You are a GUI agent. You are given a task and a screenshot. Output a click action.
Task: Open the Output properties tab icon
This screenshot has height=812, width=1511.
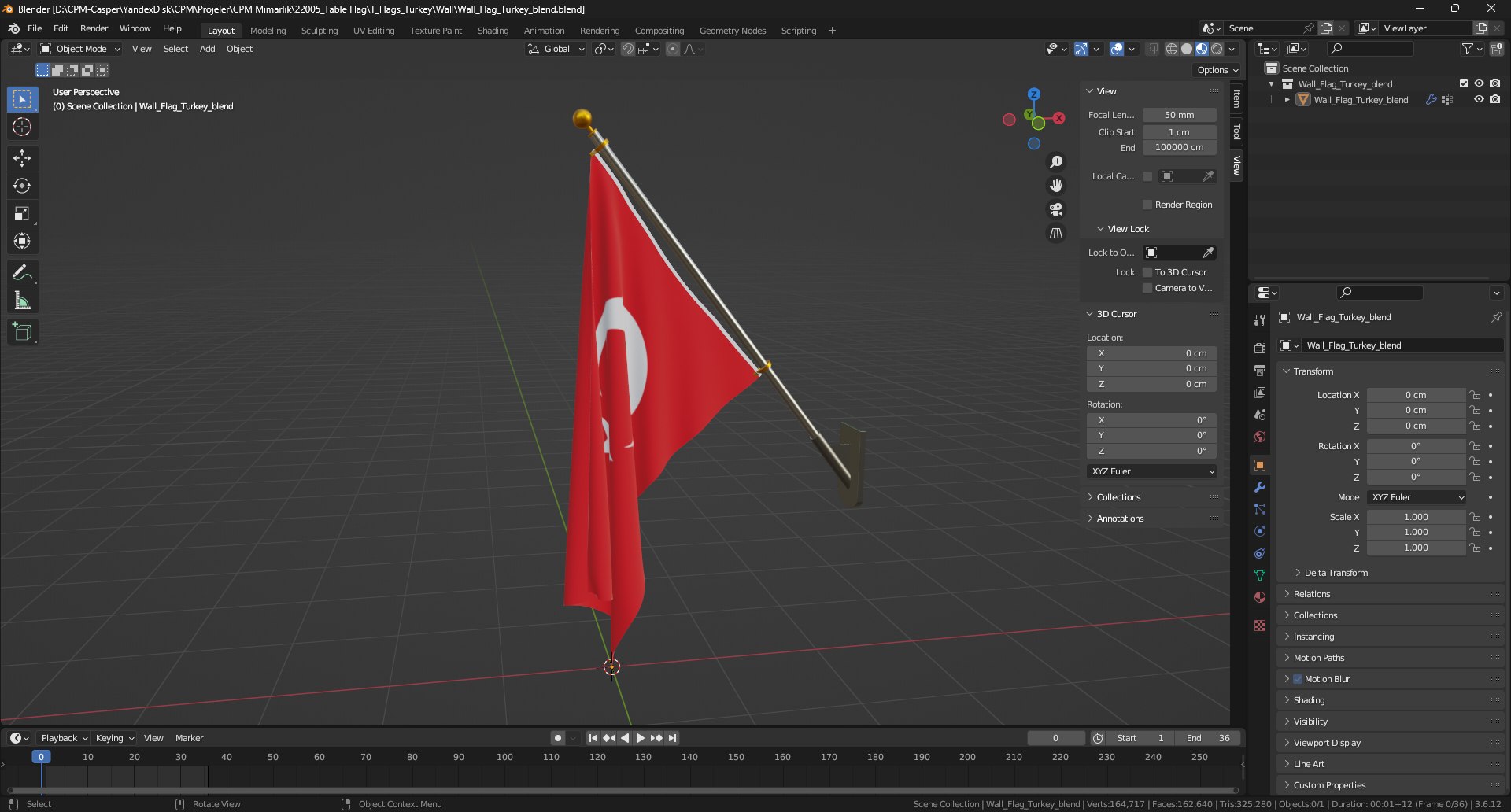[x=1260, y=370]
